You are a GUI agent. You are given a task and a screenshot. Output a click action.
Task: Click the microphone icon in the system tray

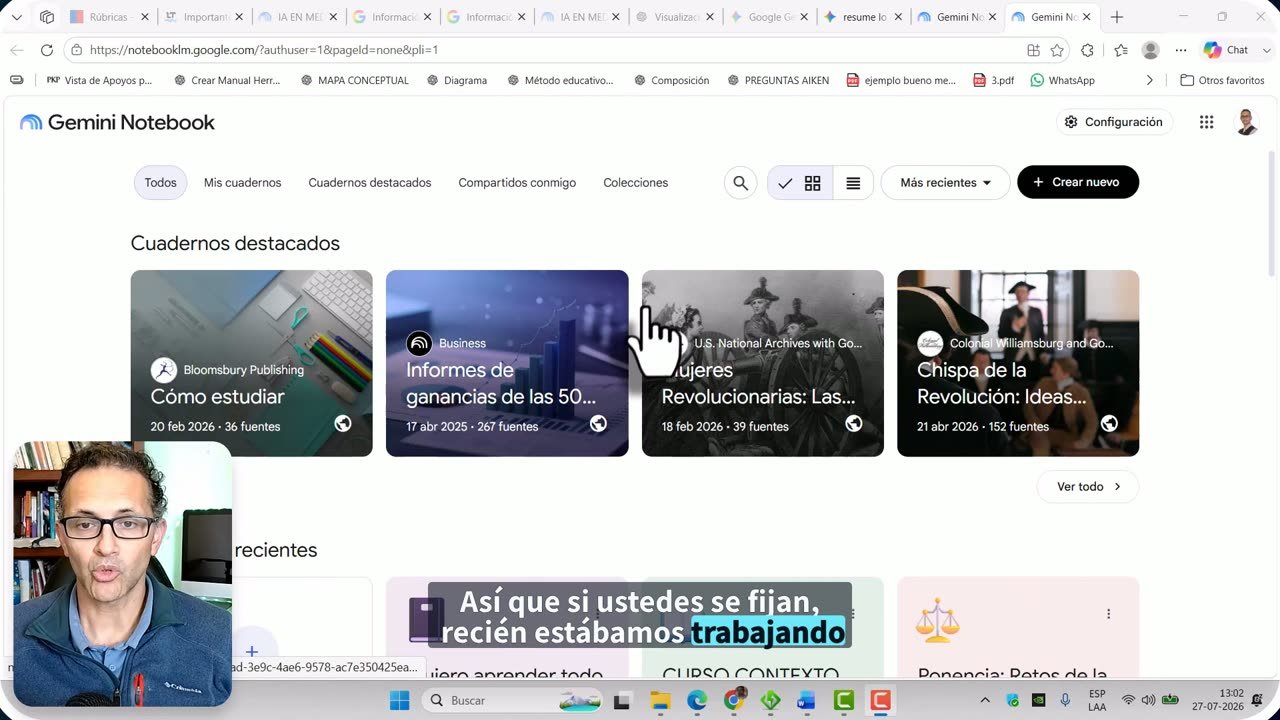(1066, 701)
